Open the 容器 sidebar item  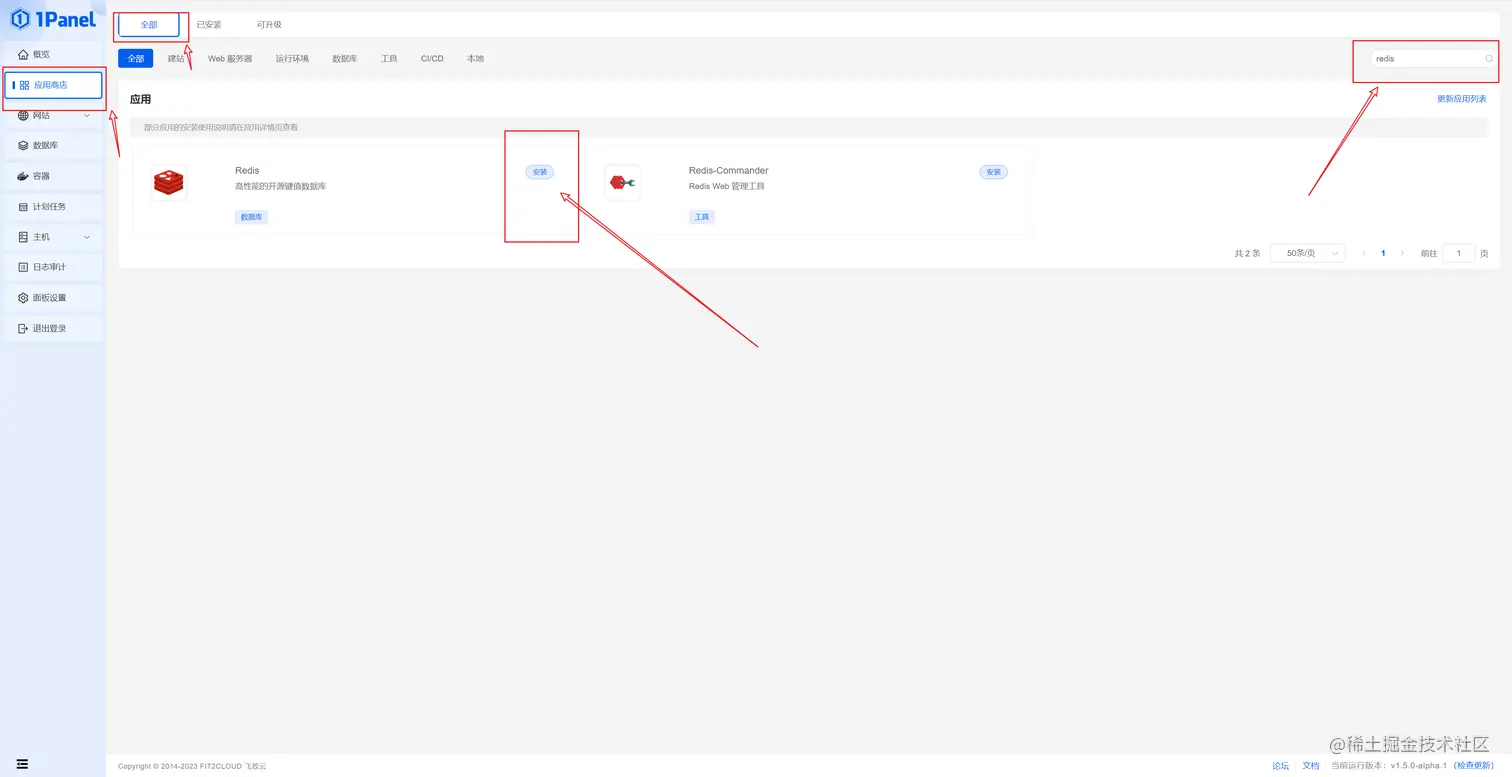(53, 176)
